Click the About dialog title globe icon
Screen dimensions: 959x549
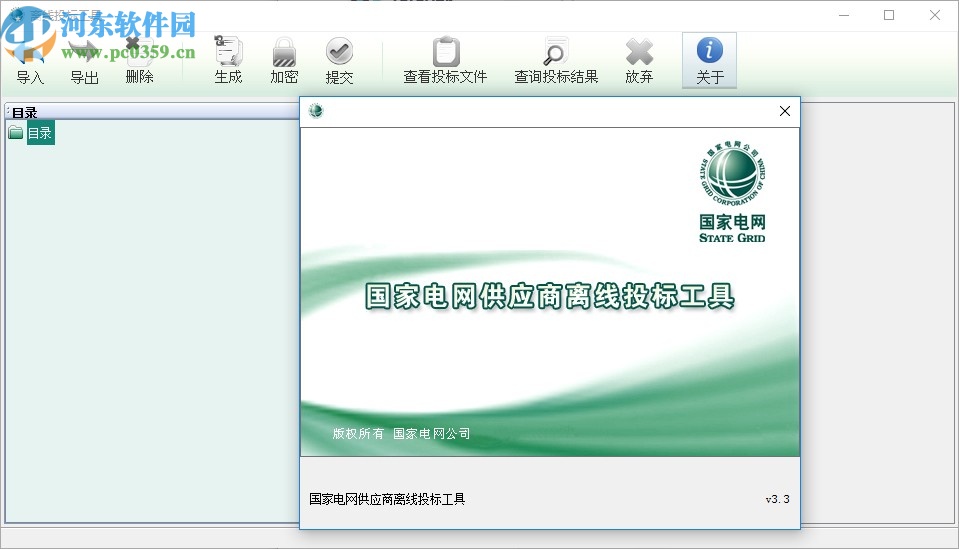316,111
